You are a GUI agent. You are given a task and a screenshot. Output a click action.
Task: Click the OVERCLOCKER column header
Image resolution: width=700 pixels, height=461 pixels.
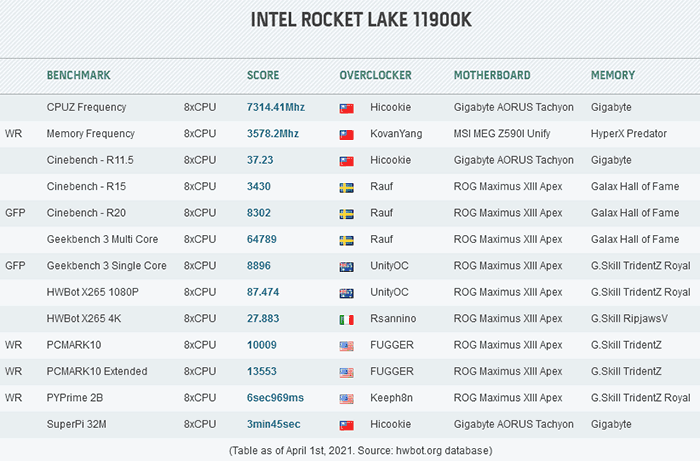[375, 75]
